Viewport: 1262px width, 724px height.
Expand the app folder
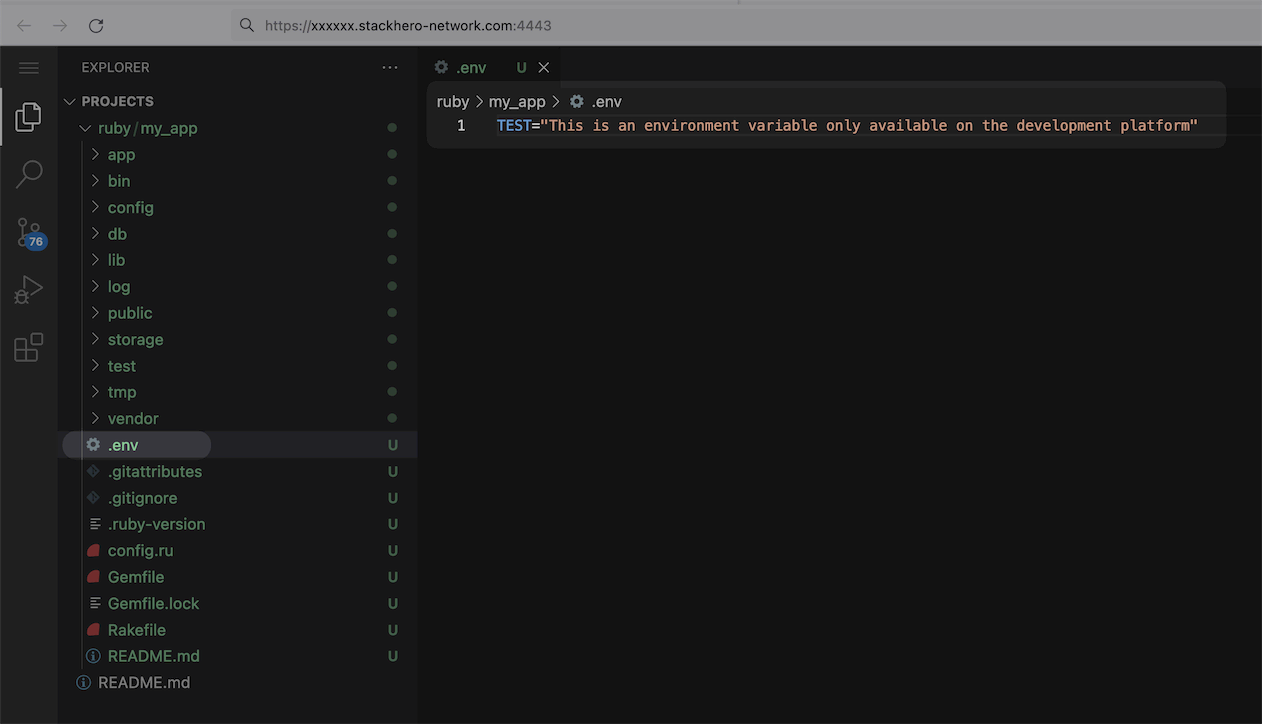click(121, 155)
